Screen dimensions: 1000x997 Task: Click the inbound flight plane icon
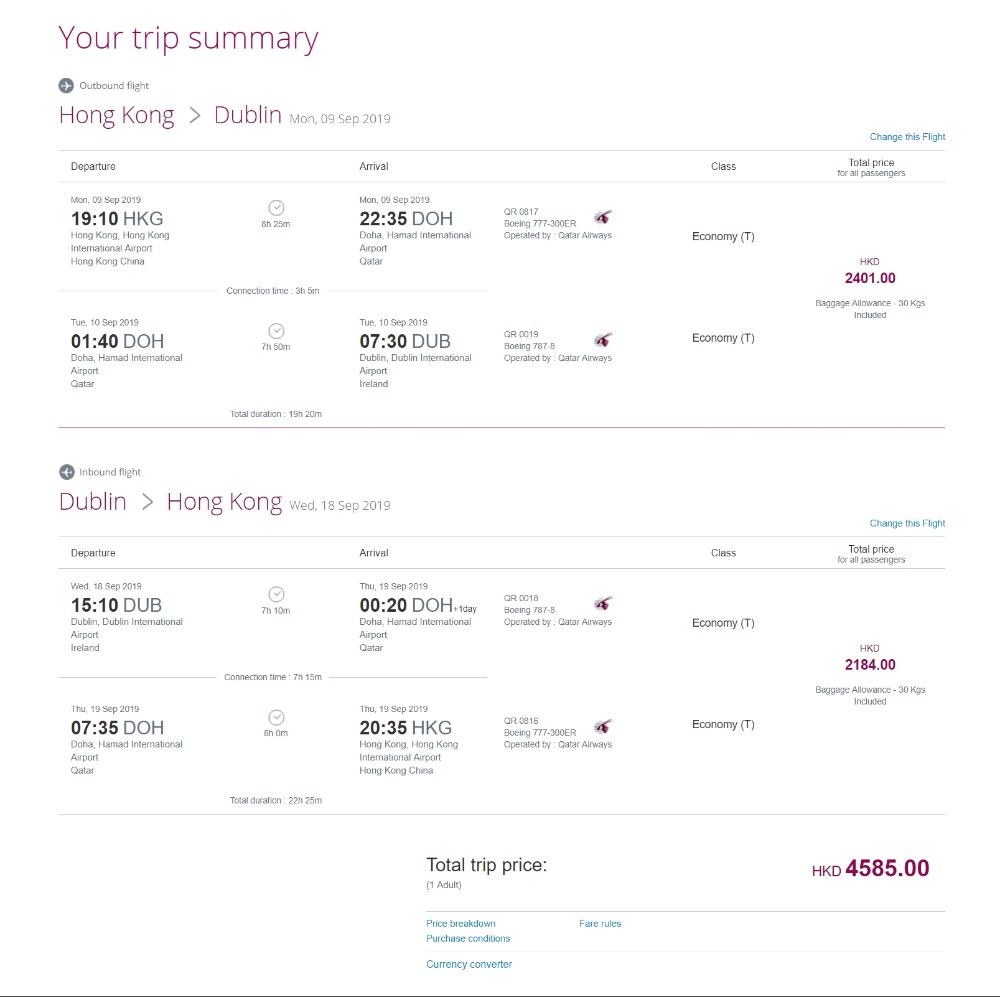click(x=66, y=472)
